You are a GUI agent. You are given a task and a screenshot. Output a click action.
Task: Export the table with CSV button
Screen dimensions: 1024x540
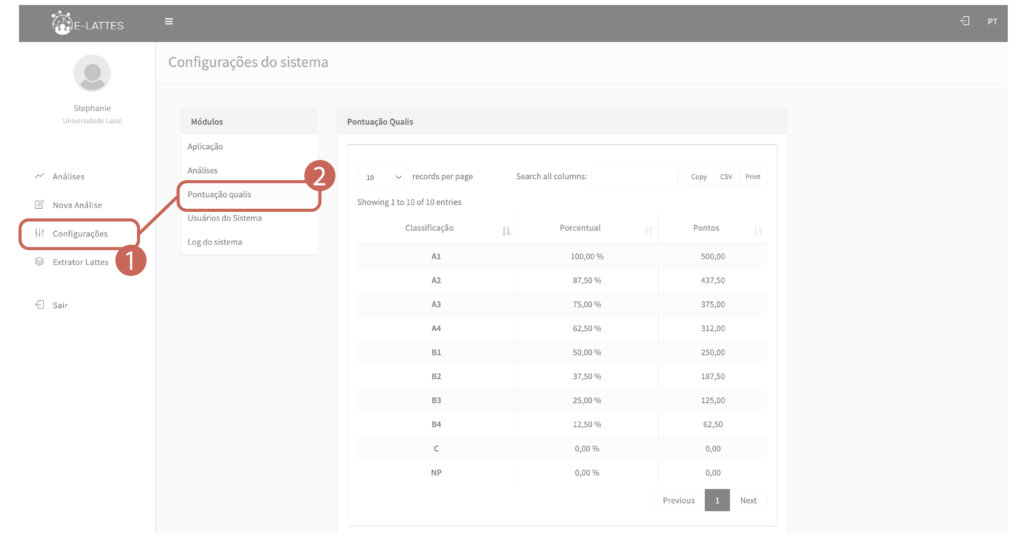(x=726, y=177)
